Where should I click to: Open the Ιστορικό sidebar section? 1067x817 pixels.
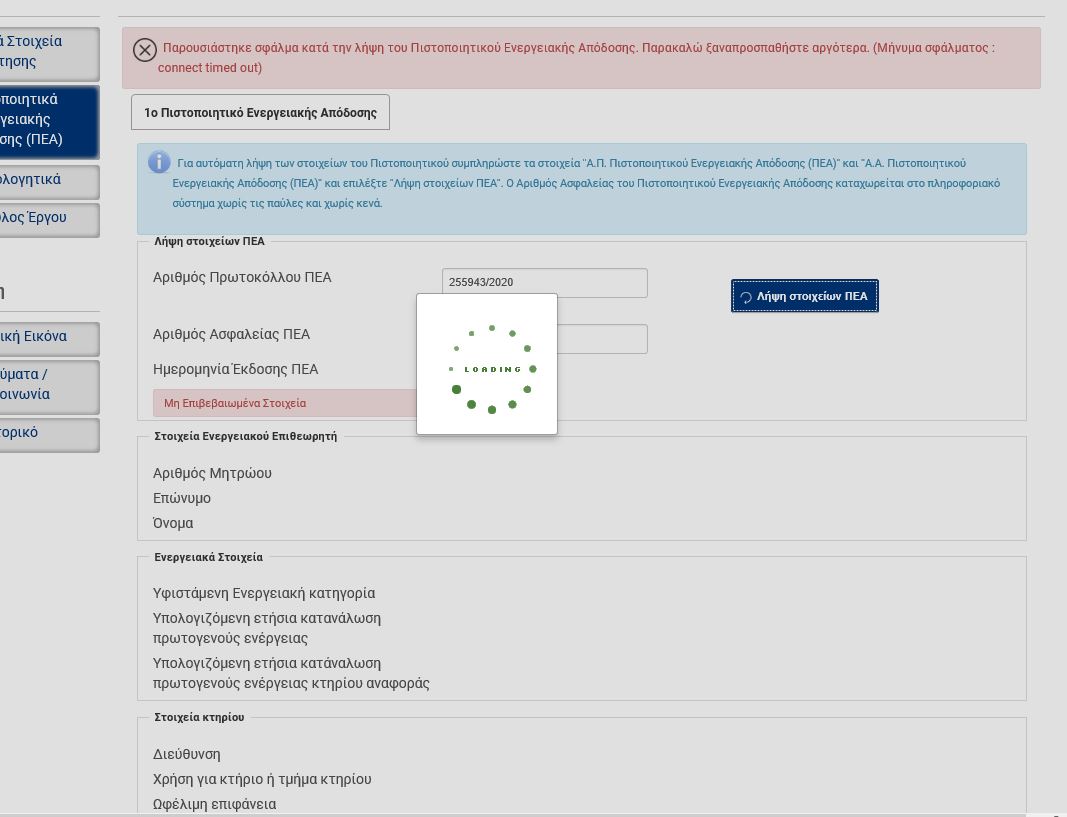[x=50, y=435]
